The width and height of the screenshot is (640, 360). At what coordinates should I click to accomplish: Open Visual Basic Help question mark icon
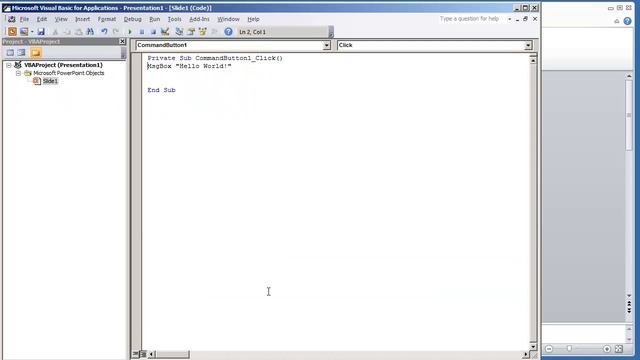(228, 31)
